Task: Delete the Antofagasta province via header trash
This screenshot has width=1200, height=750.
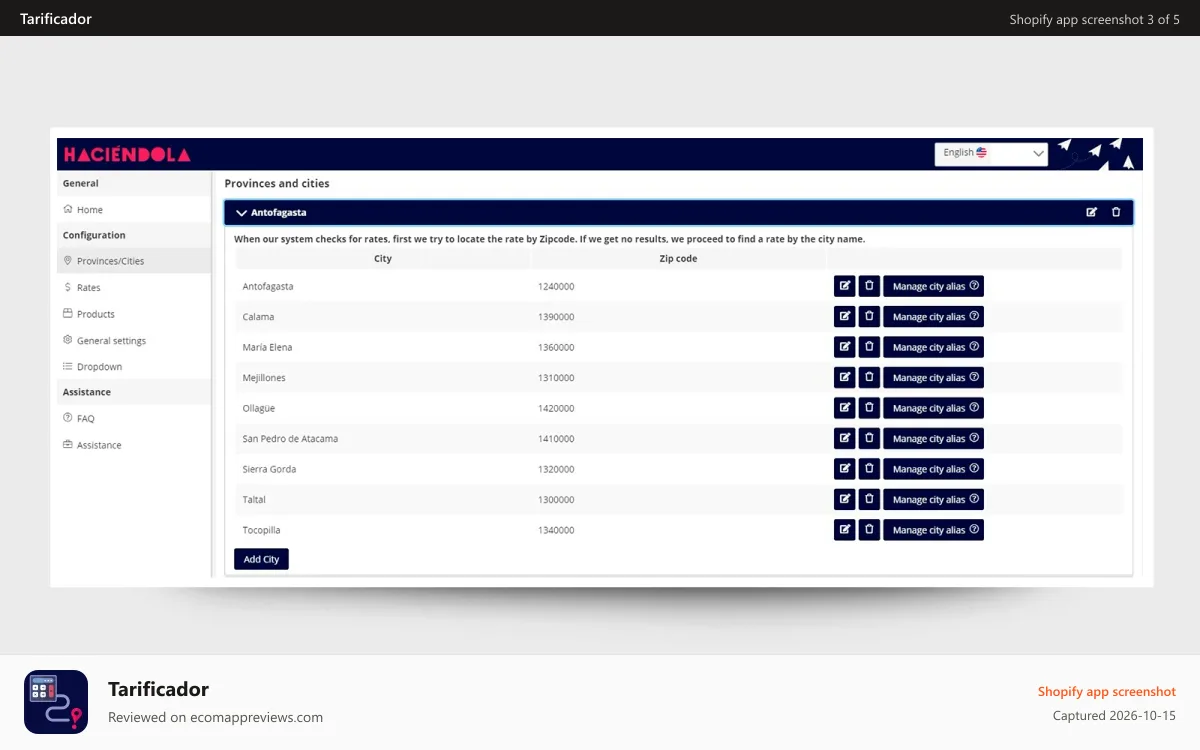Action: point(1116,212)
